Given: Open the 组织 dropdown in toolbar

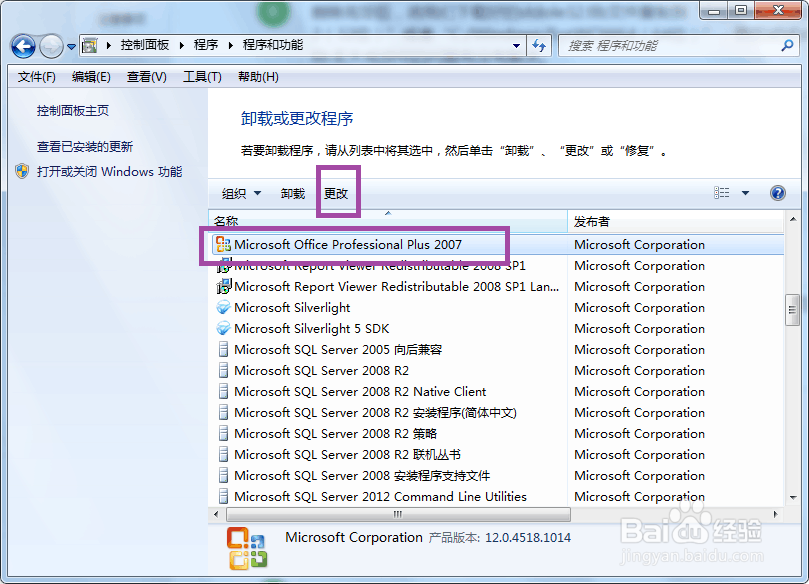Looking at the screenshot, I should [x=241, y=193].
